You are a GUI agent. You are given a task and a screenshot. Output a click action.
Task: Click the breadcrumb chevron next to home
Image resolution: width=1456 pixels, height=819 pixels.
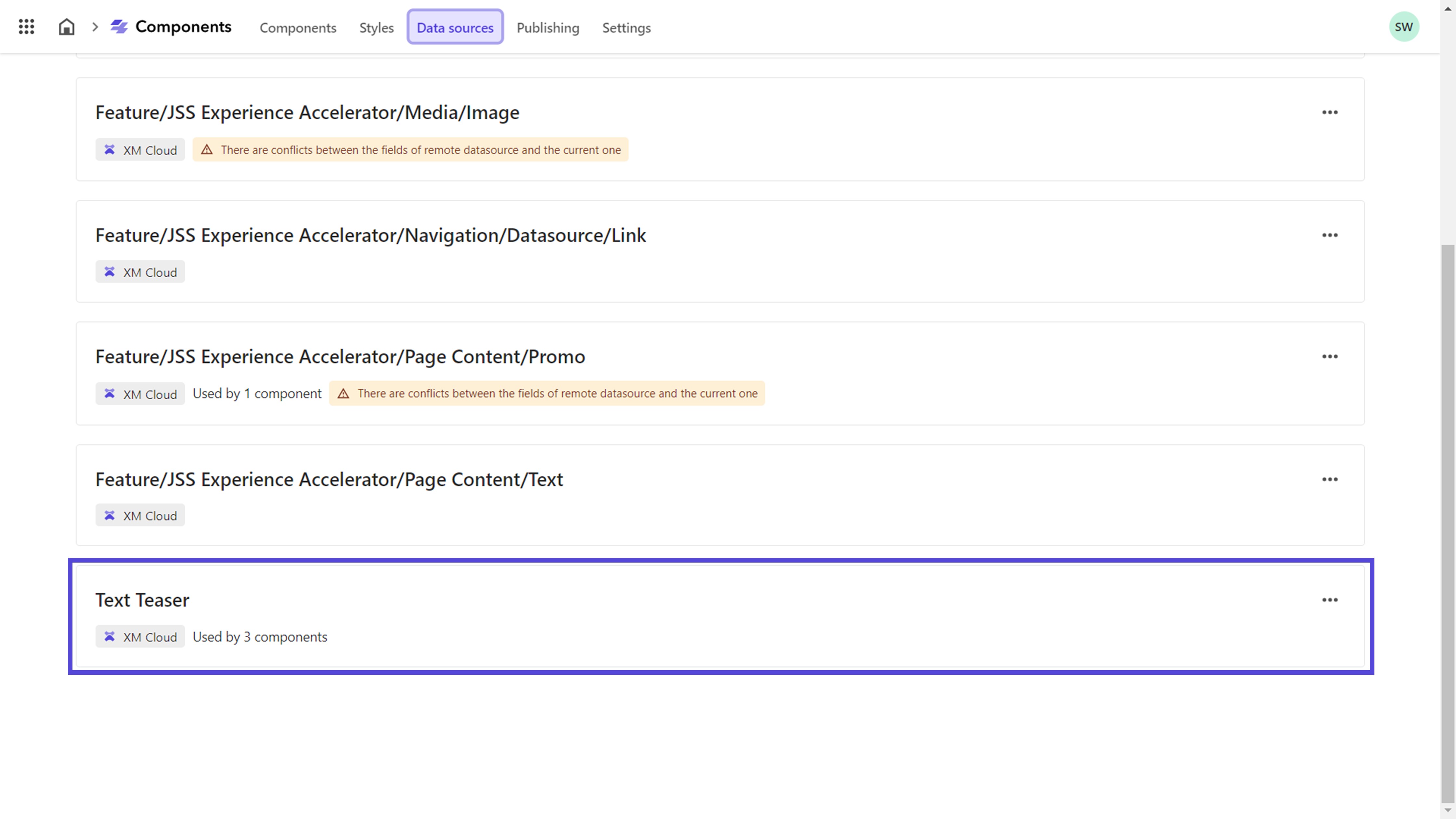[95, 27]
